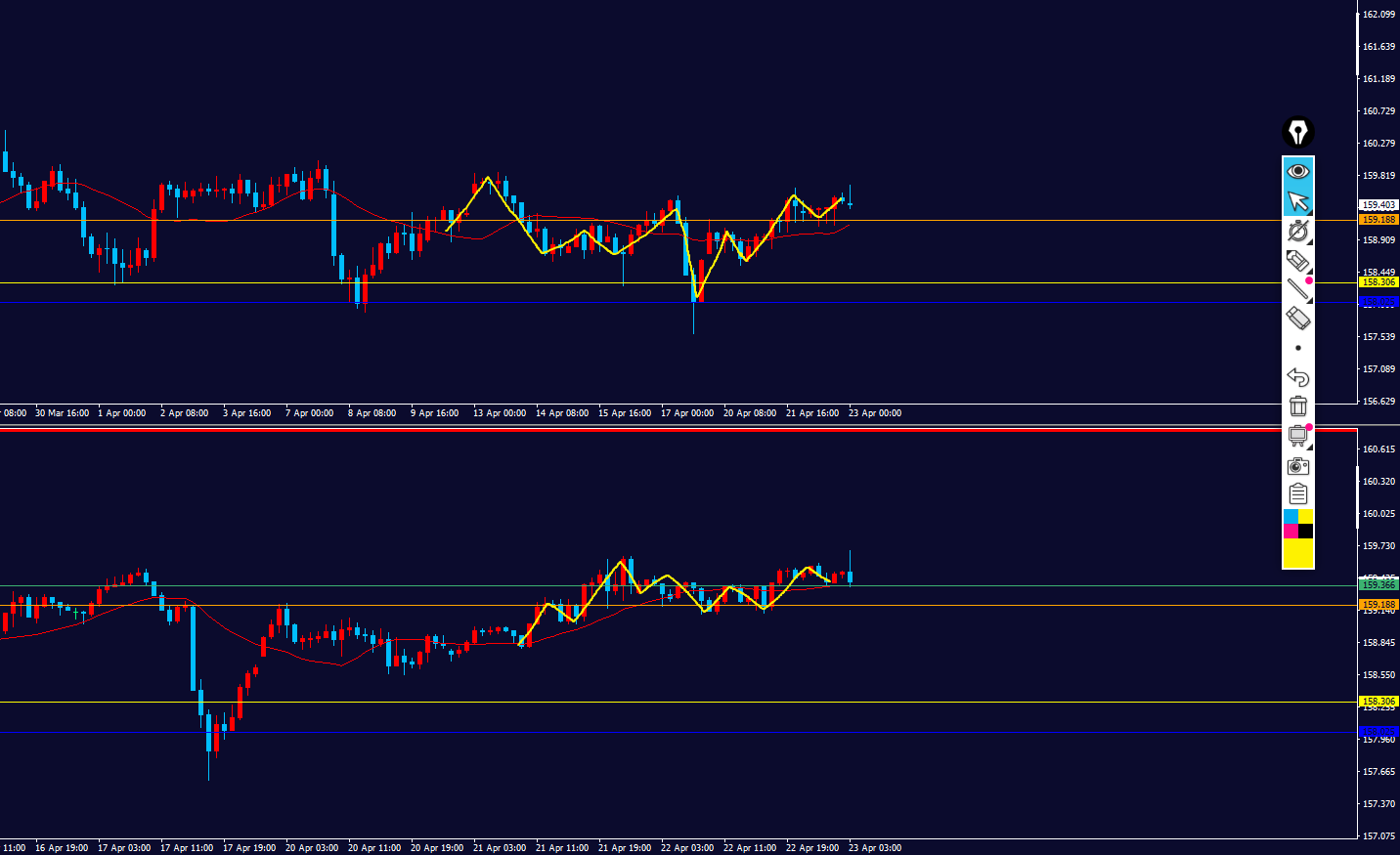Screen dimensions: 1400x855
Task: Select the yellow horizontal line in lower chart
Action: 587,702
